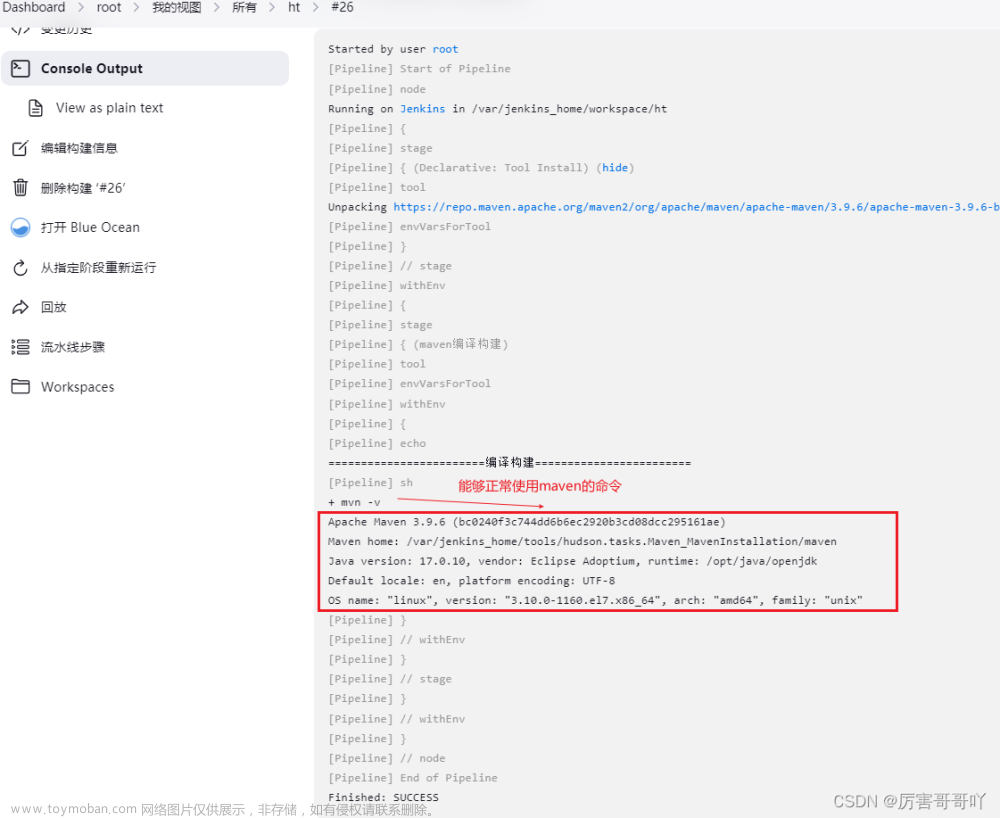
Task: Click the 'Java version: 17.0.10' line
Action: pyautogui.click(x=573, y=561)
